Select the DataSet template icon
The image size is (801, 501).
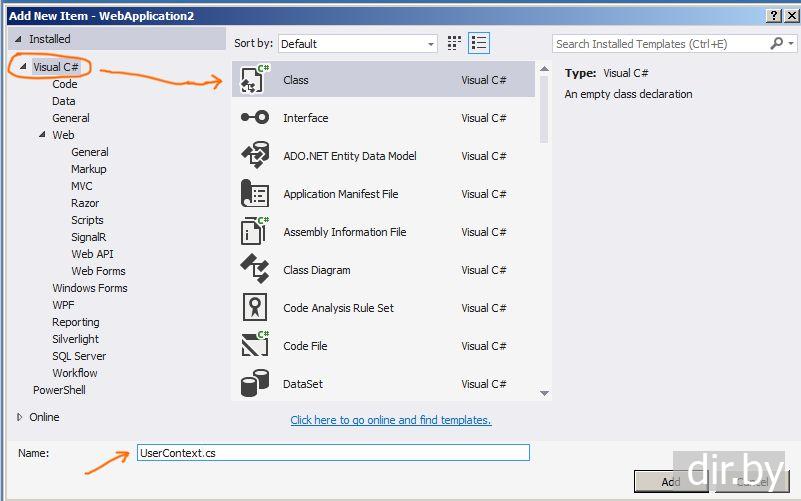(254, 384)
